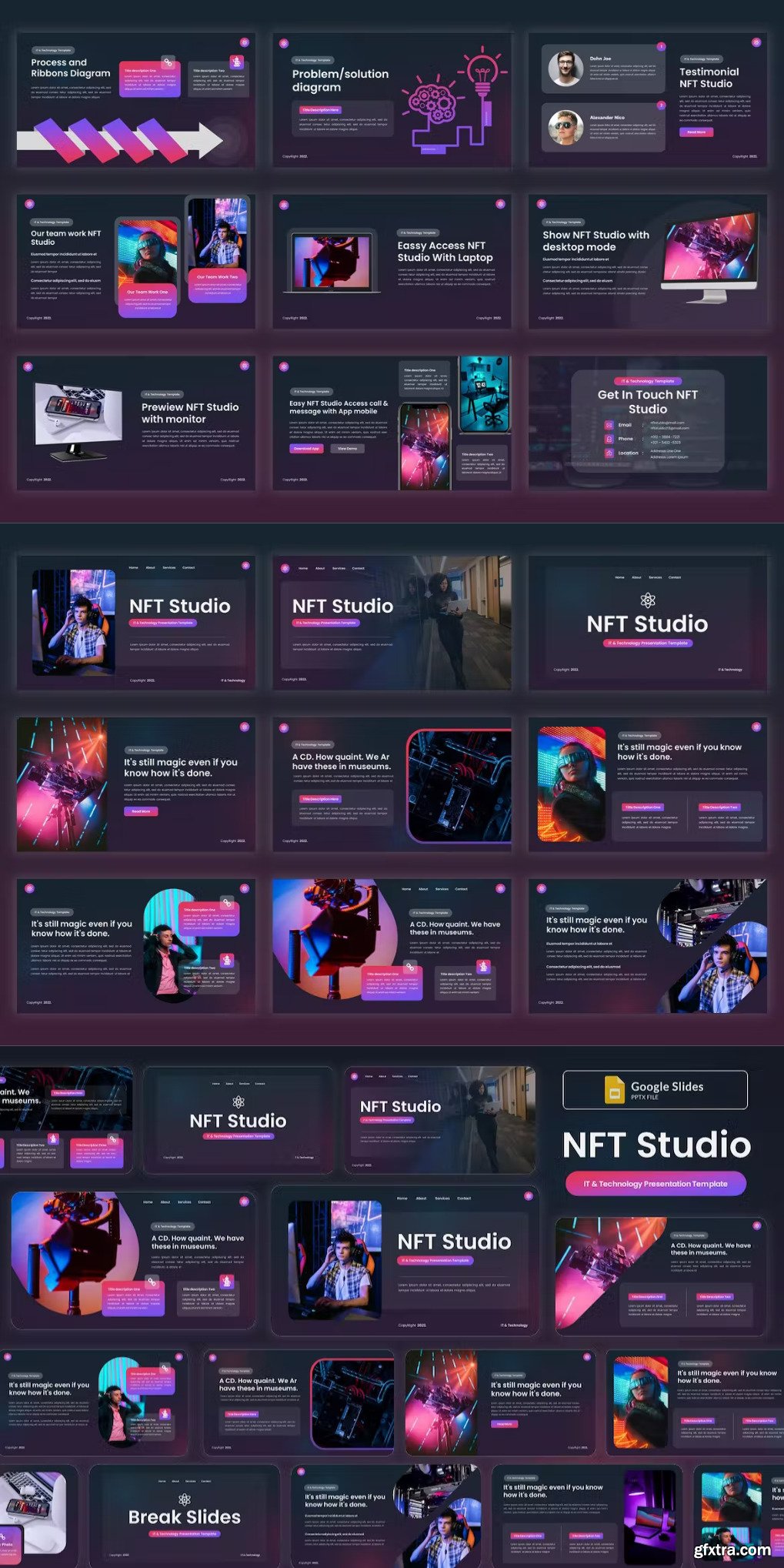
Task: Click the Download App button
Action: pos(306,448)
